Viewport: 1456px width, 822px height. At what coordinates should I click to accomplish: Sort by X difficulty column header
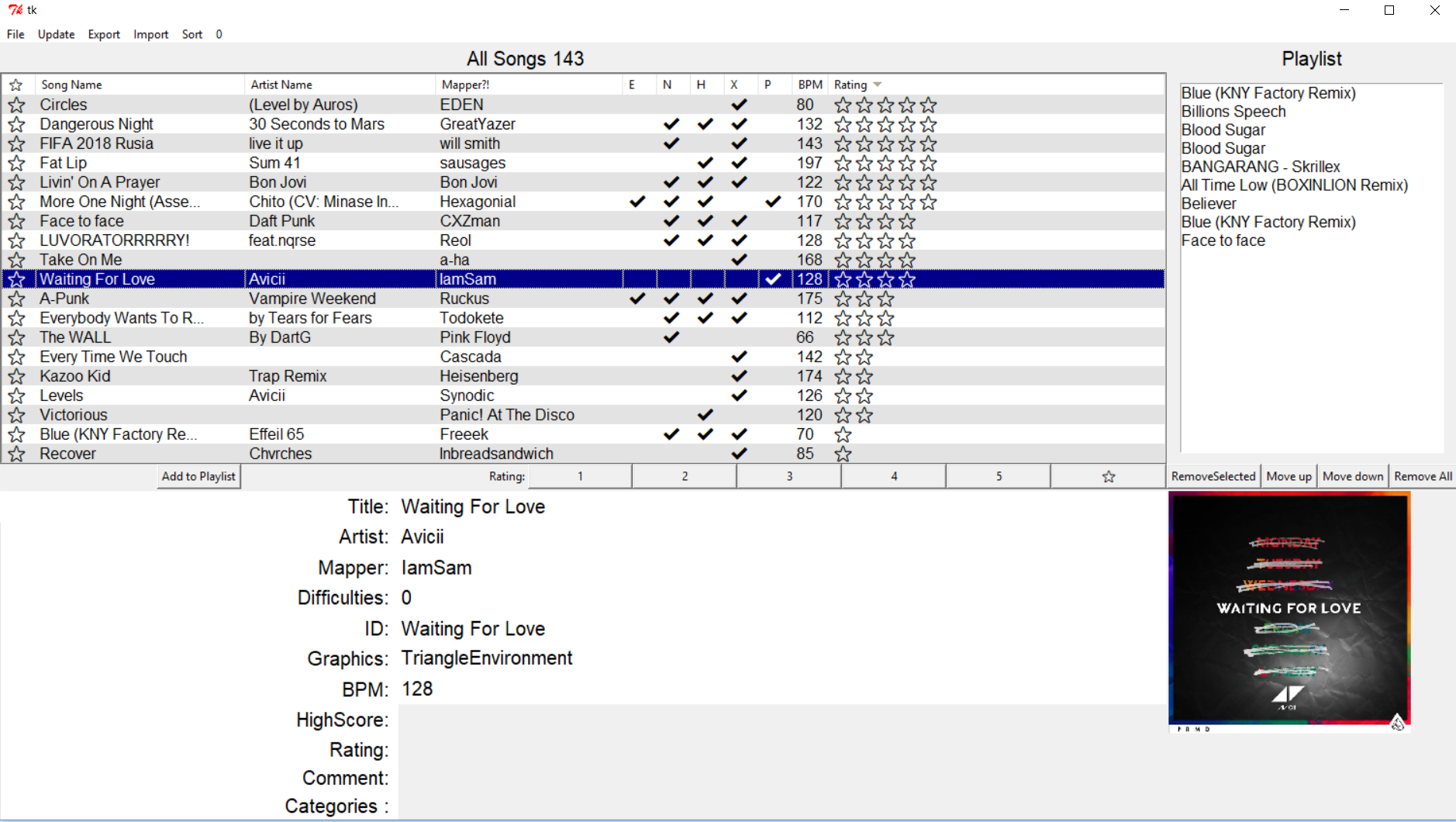(x=740, y=85)
